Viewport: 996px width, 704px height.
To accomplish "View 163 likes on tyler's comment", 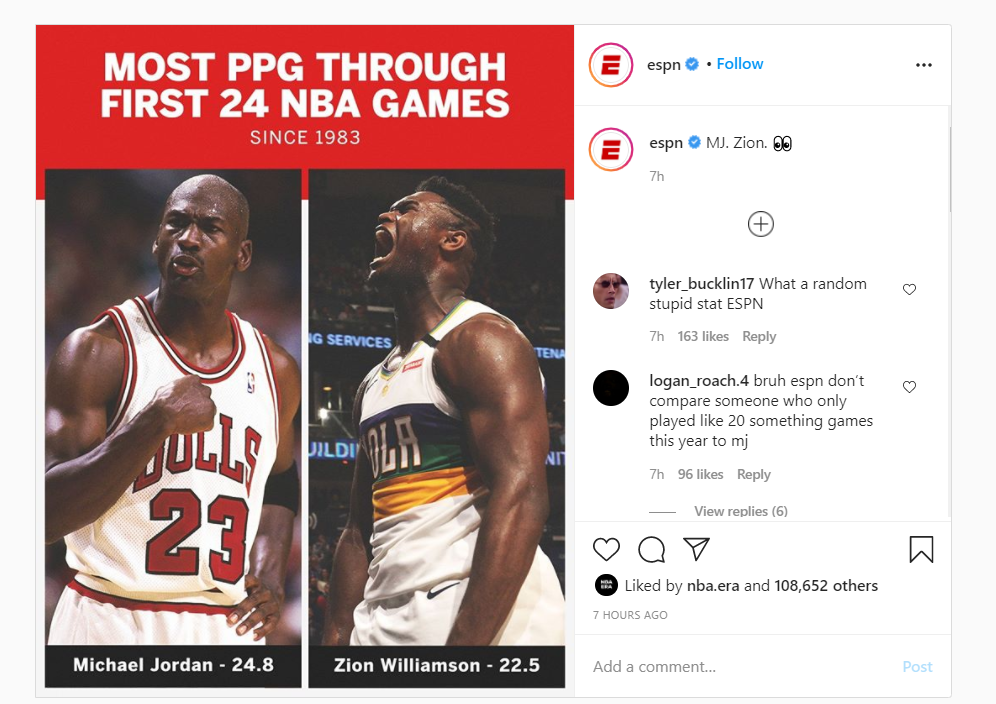I will point(703,336).
